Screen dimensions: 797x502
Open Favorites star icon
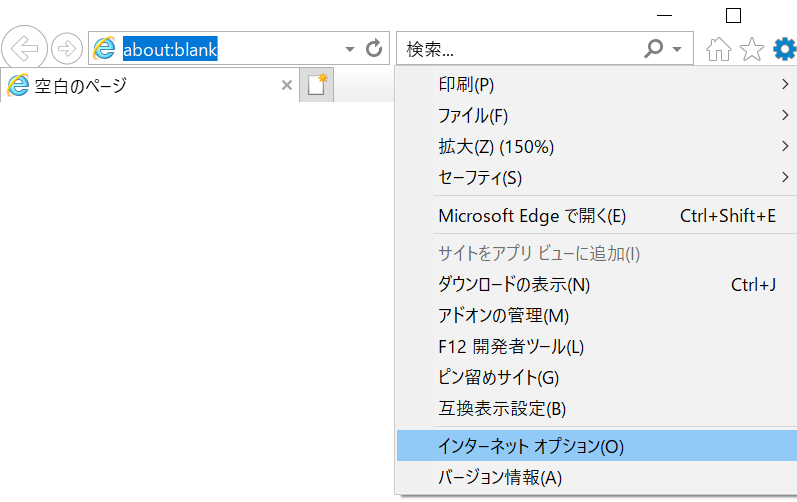751,49
